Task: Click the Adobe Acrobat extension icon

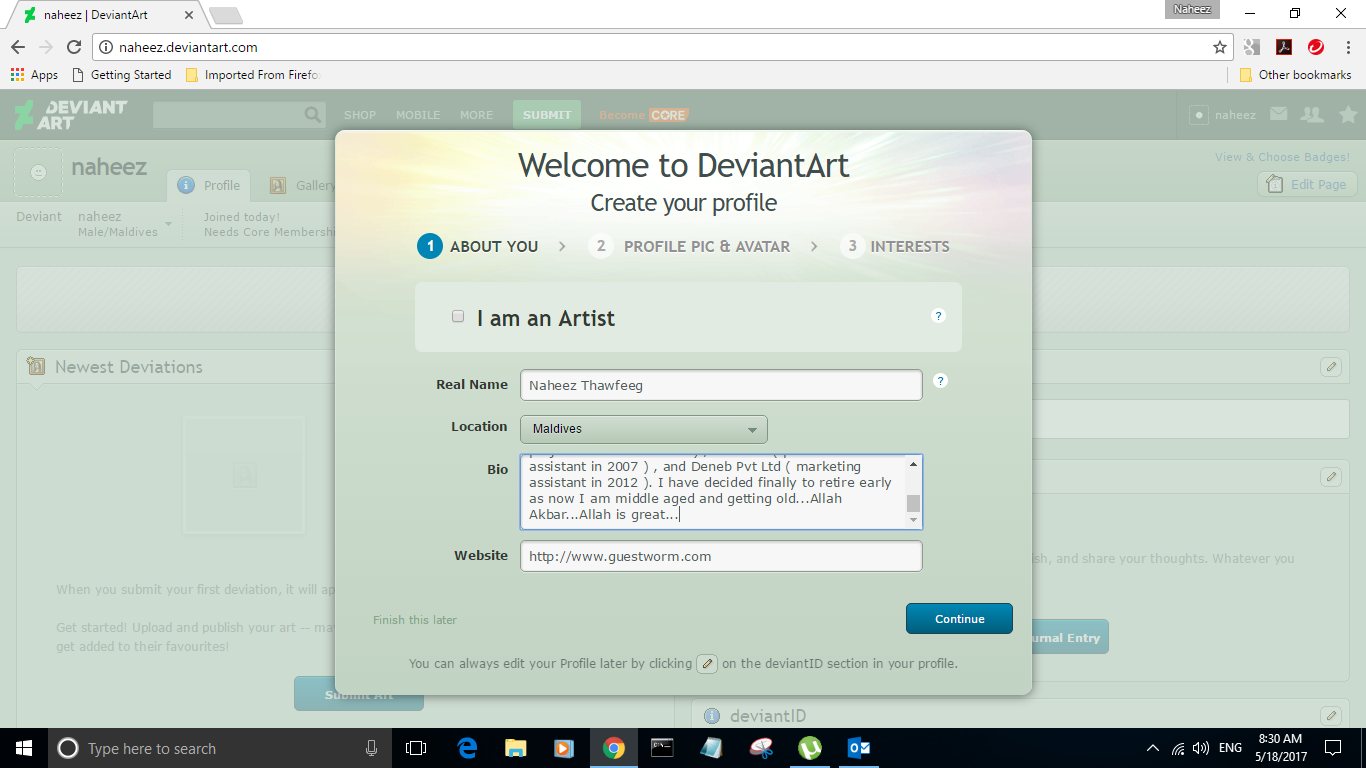Action: coord(1284,47)
